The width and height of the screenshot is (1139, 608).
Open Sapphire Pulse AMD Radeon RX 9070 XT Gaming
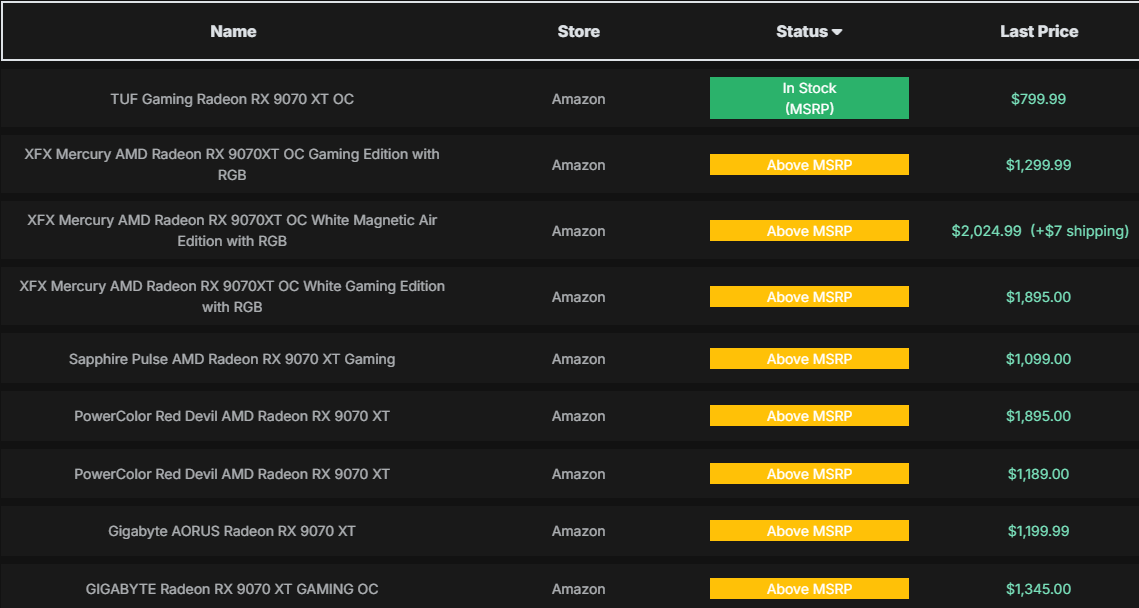tap(232, 359)
